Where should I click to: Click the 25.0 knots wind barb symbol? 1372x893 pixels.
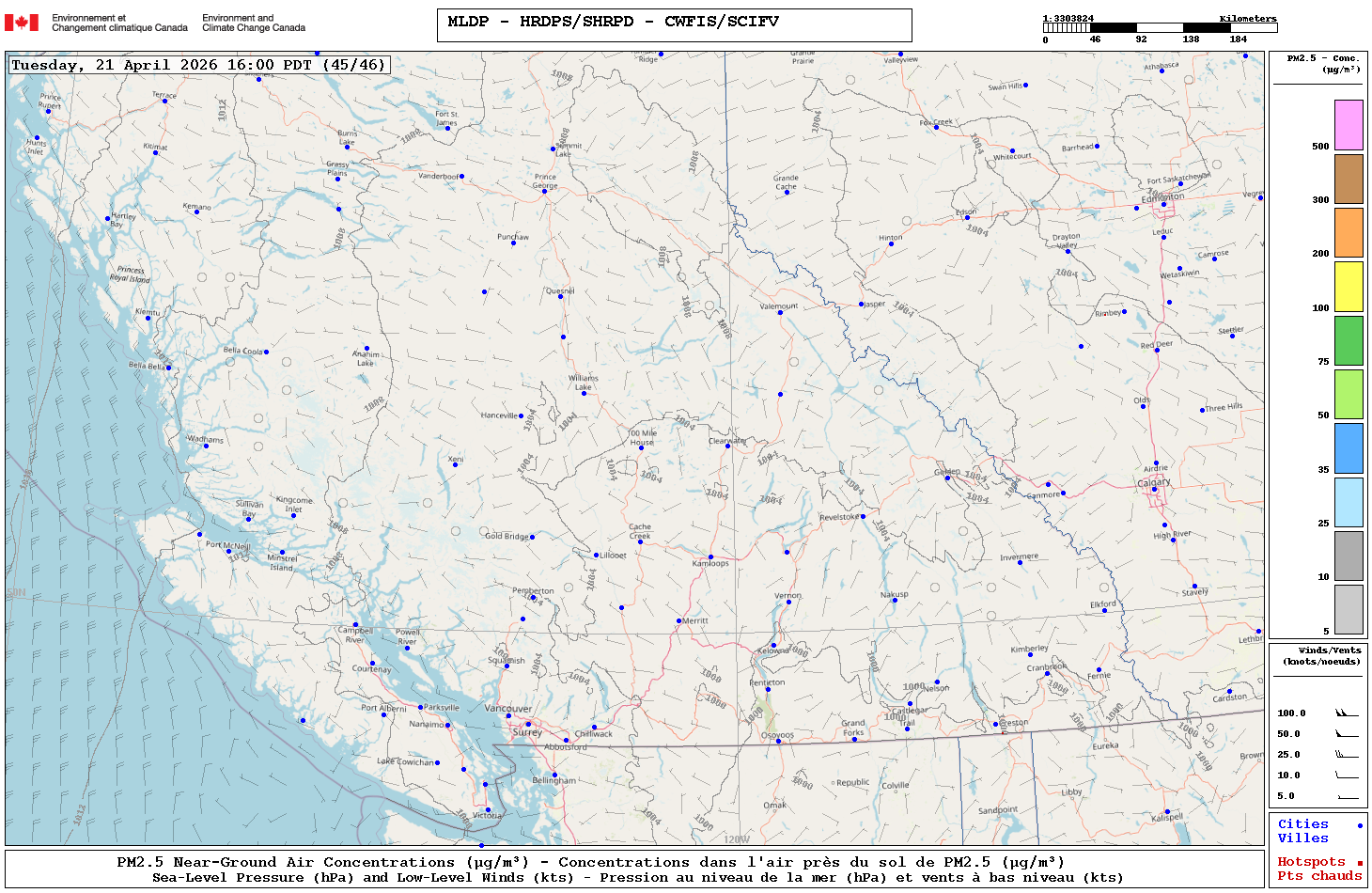(x=1347, y=755)
